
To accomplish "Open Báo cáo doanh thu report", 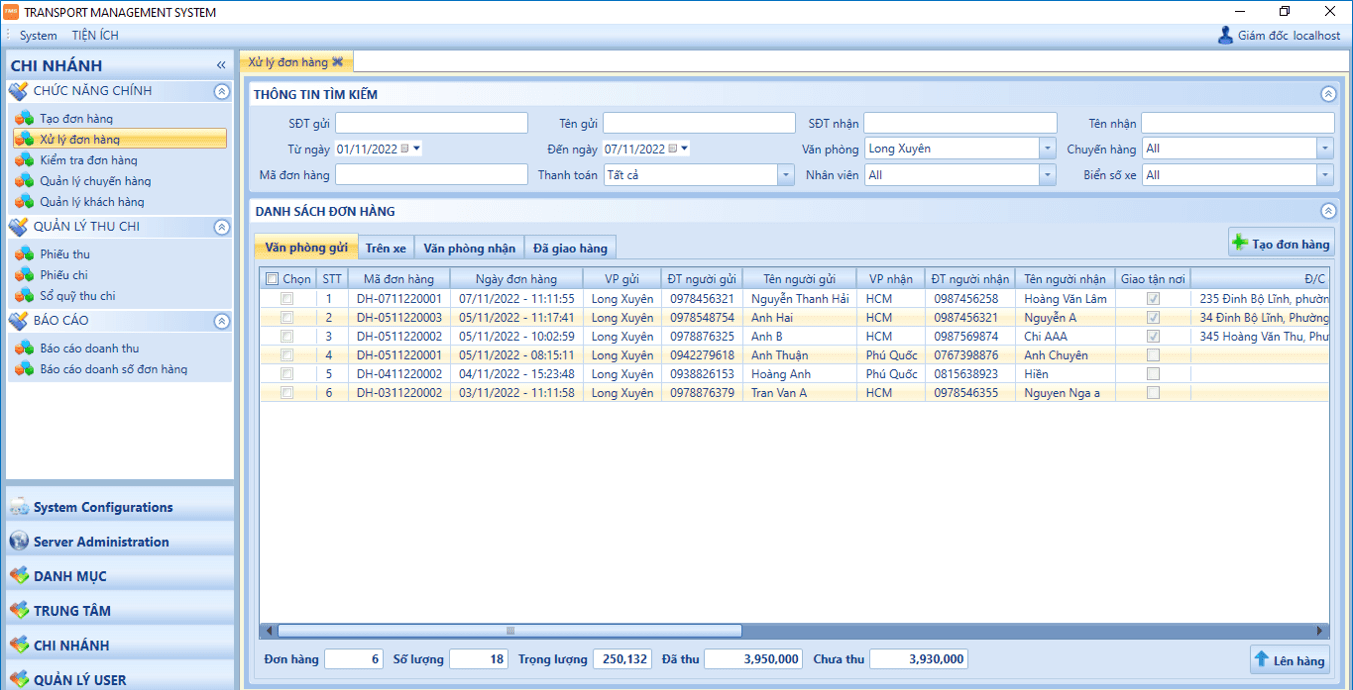I will [89, 348].
